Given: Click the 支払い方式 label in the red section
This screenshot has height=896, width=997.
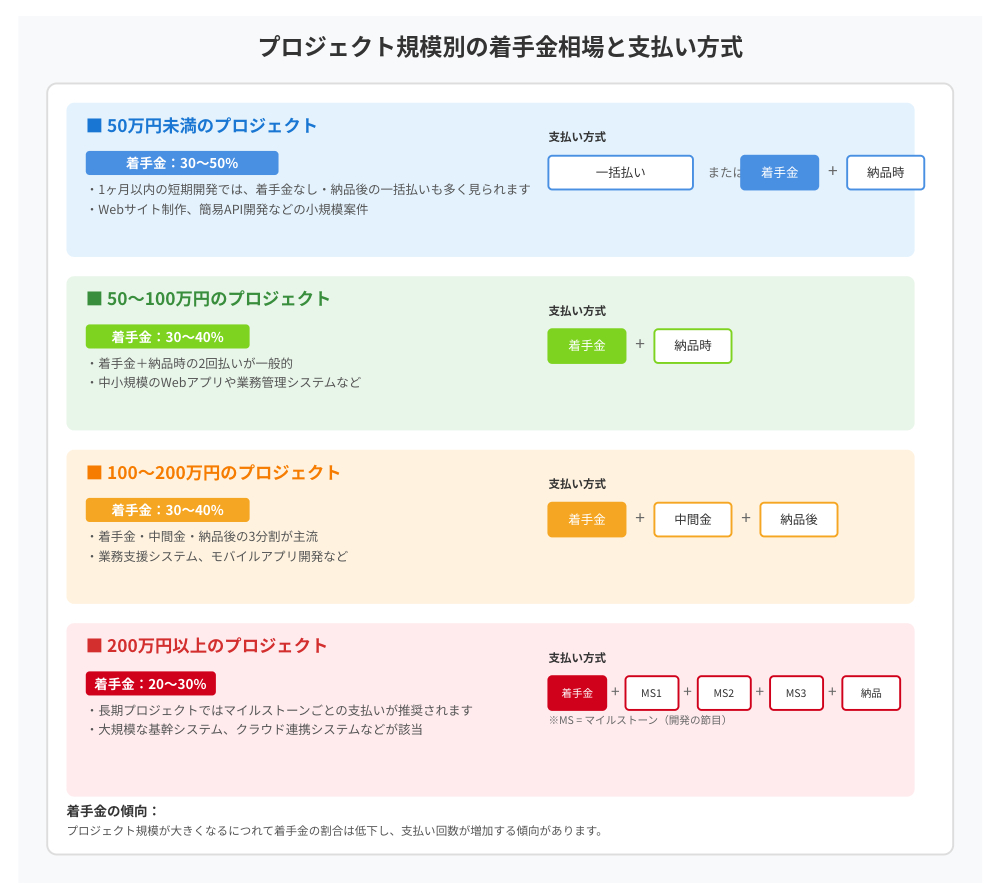Looking at the screenshot, I should click(x=577, y=658).
